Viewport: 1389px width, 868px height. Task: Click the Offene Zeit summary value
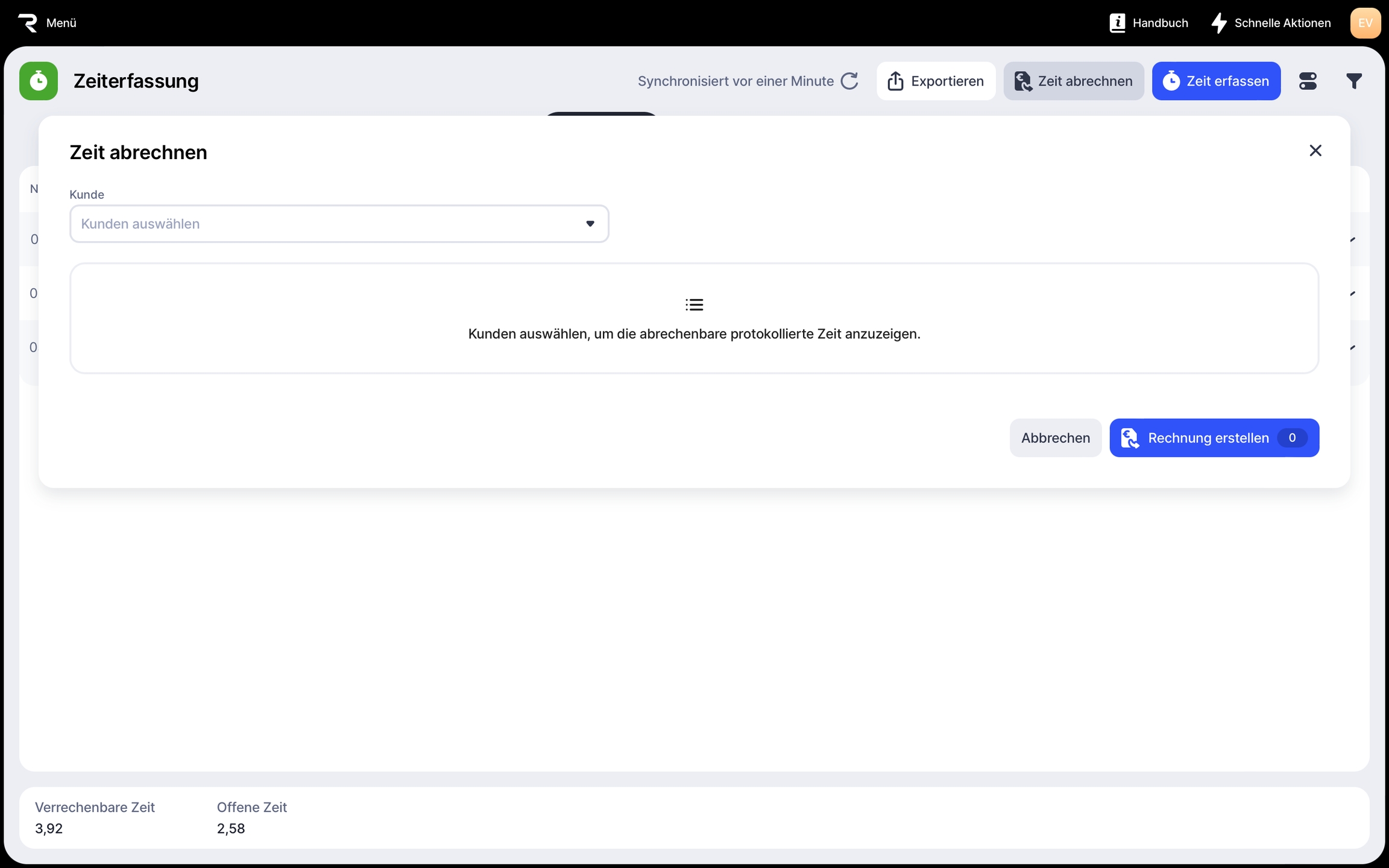tap(231, 828)
